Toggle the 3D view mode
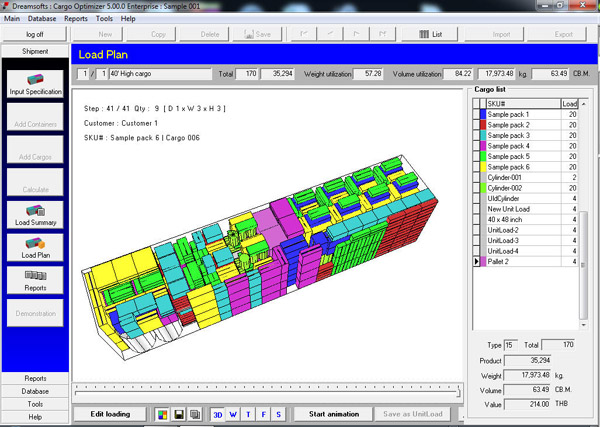This screenshot has height=427, width=600. 218,414
